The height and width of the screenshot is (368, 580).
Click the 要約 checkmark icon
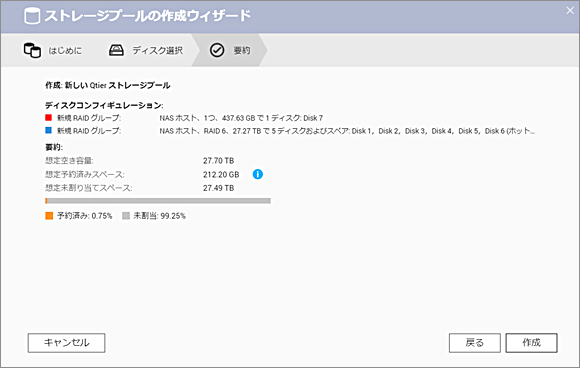[x=217, y=50]
